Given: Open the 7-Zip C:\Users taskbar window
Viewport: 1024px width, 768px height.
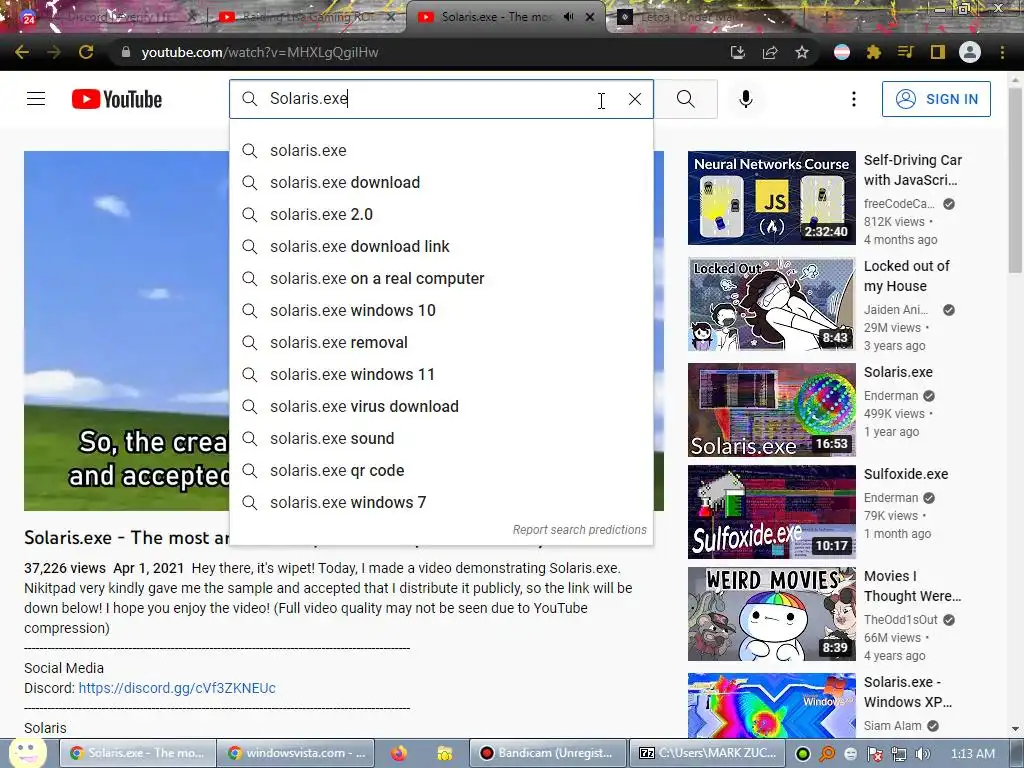Looking at the screenshot, I should coord(707,753).
